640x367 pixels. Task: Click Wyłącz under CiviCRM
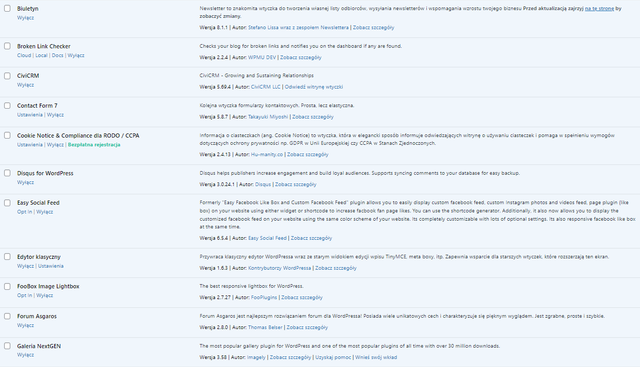[25, 85]
